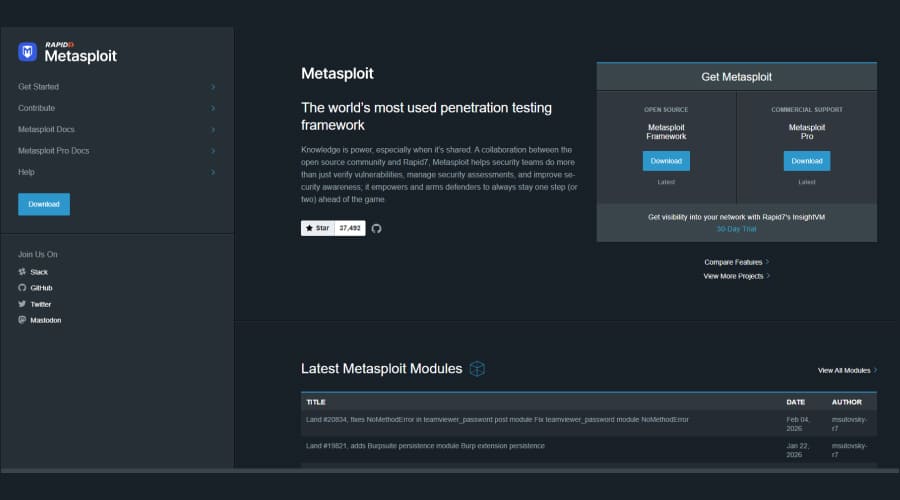Image resolution: width=900 pixels, height=500 pixels.
Task: Expand the Metasploit Pro Docs chevron
Action: coord(213,150)
